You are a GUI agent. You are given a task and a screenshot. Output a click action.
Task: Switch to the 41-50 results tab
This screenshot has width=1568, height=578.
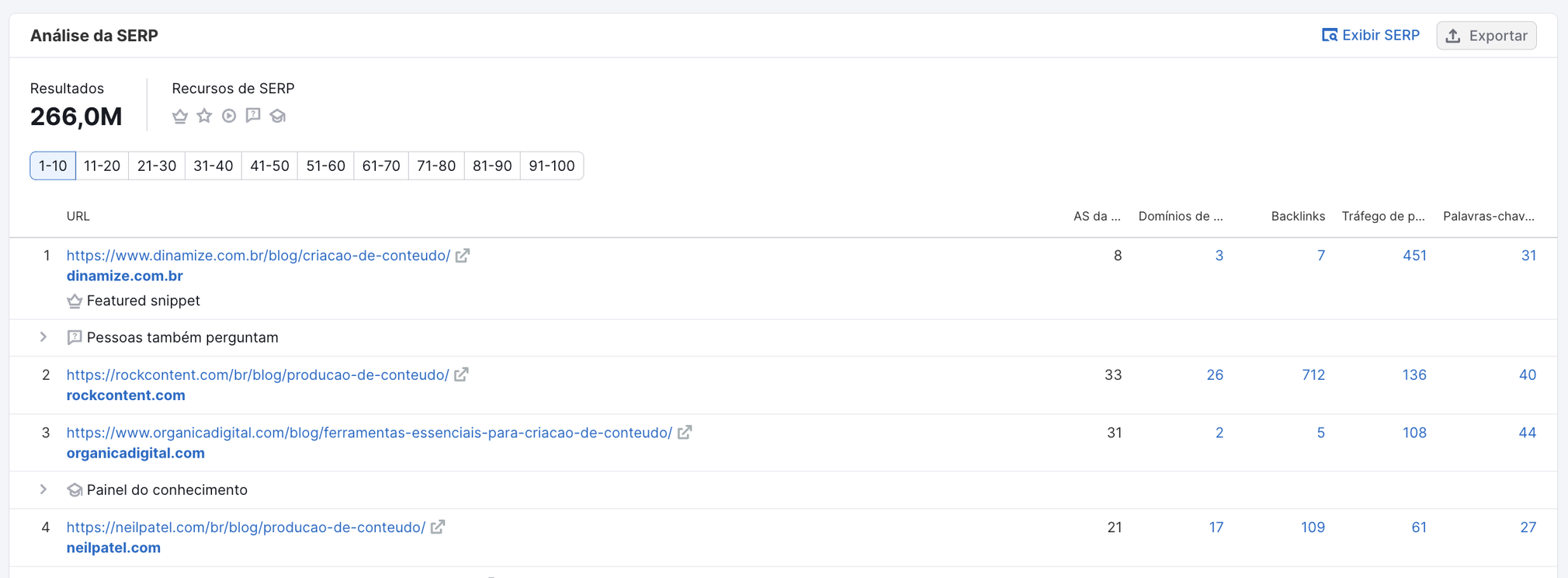point(269,165)
